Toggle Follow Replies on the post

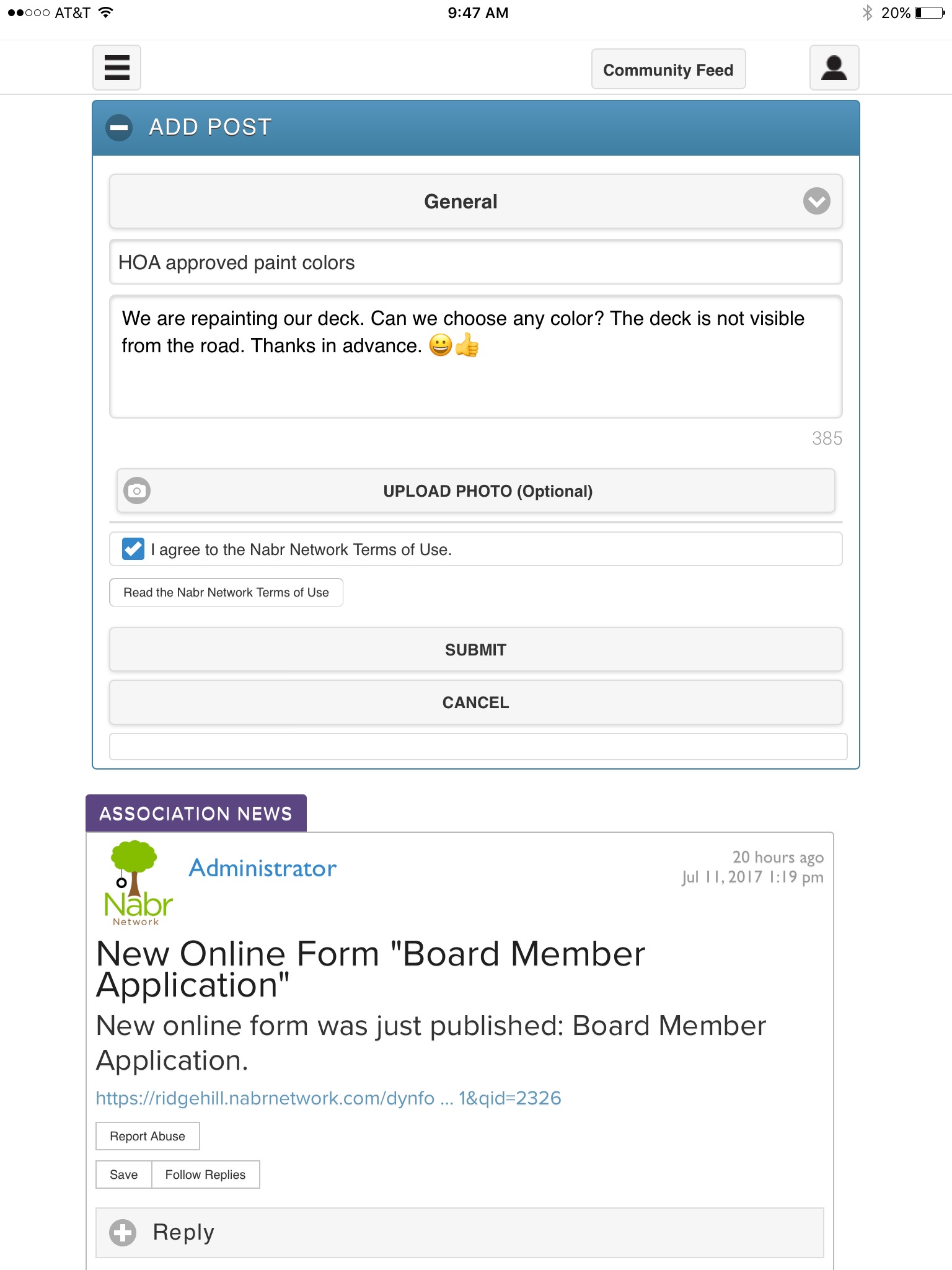point(205,1175)
